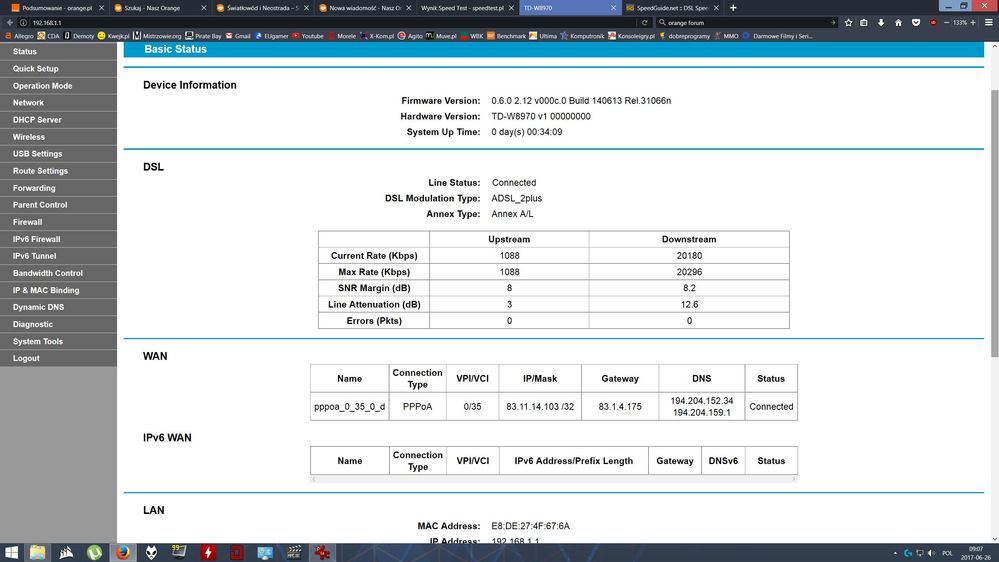Select DHCP Server from sidebar menu
Screen dimensions: 999x562
[37, 120]
